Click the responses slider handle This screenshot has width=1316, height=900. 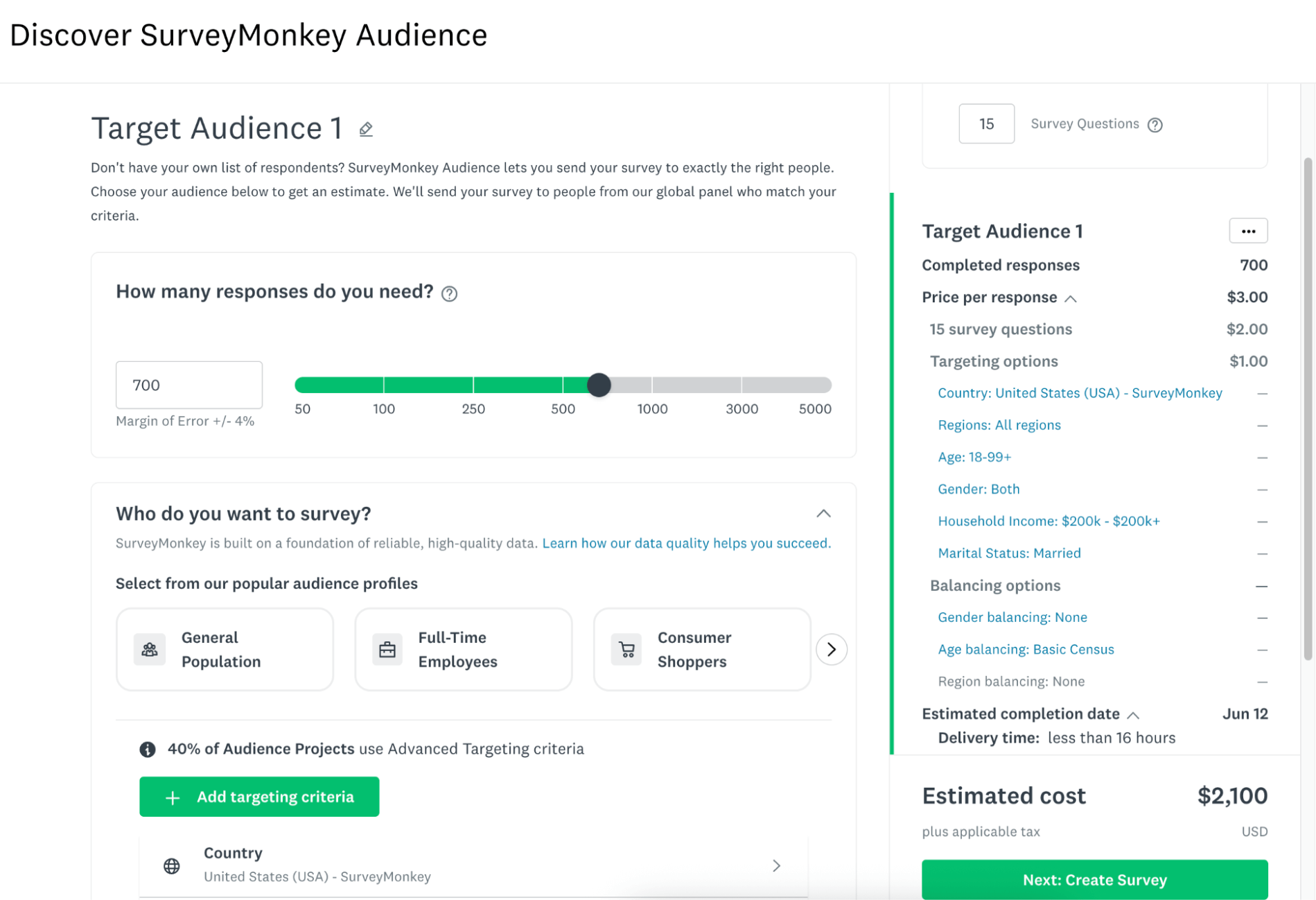(599, 385)
